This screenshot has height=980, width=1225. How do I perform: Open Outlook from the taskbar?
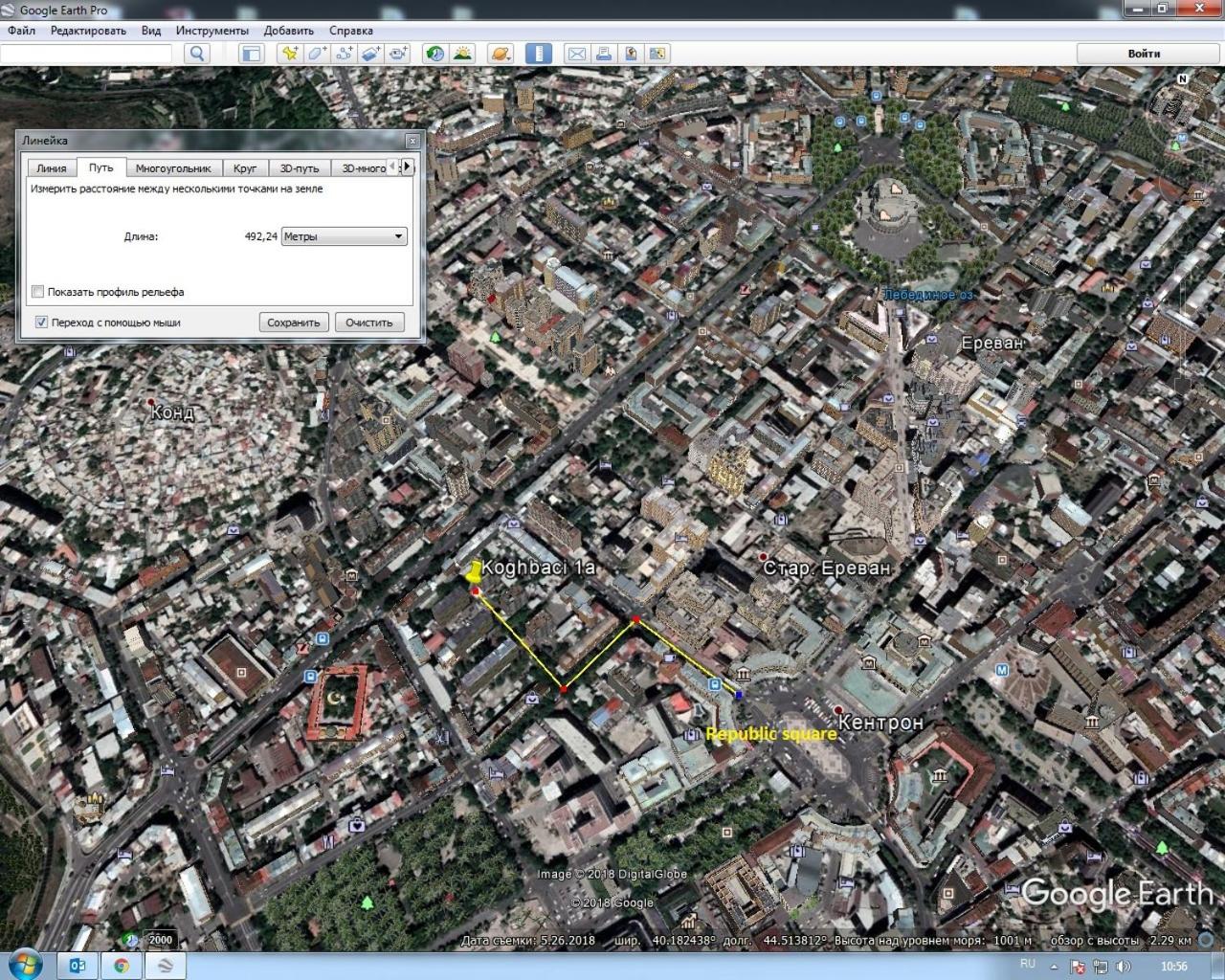click(x=76, y=965)
